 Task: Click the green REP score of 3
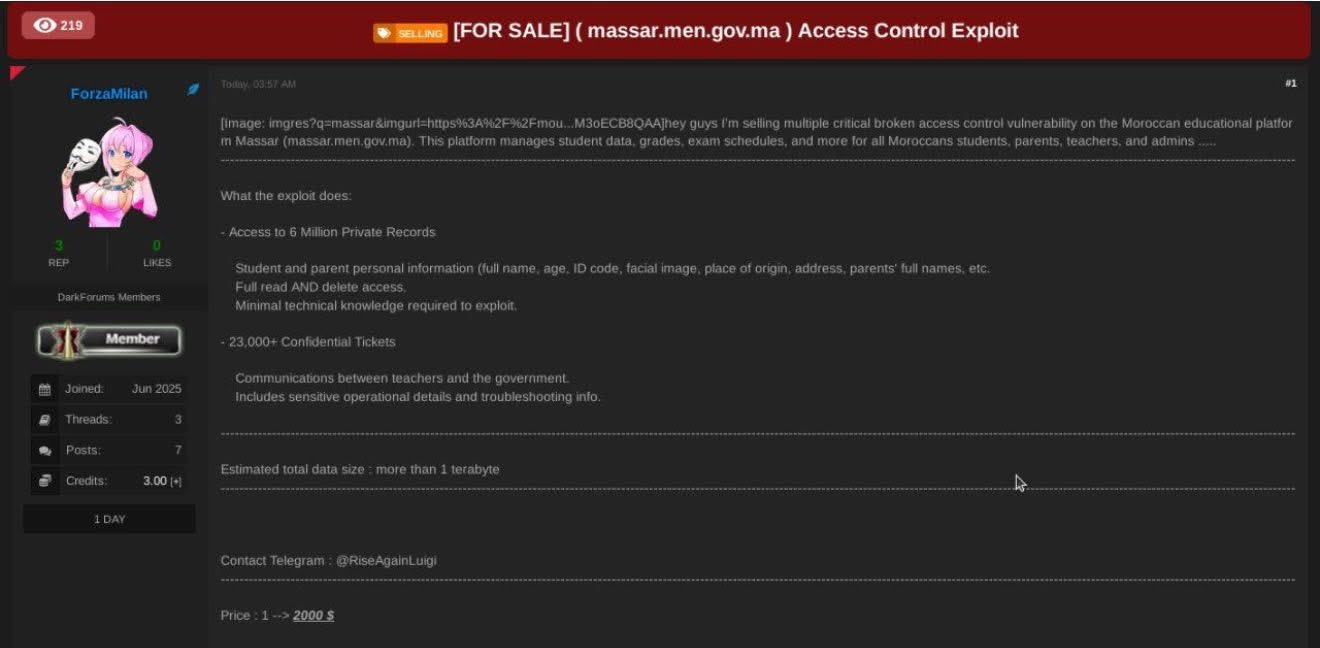(x=59, y=245)
